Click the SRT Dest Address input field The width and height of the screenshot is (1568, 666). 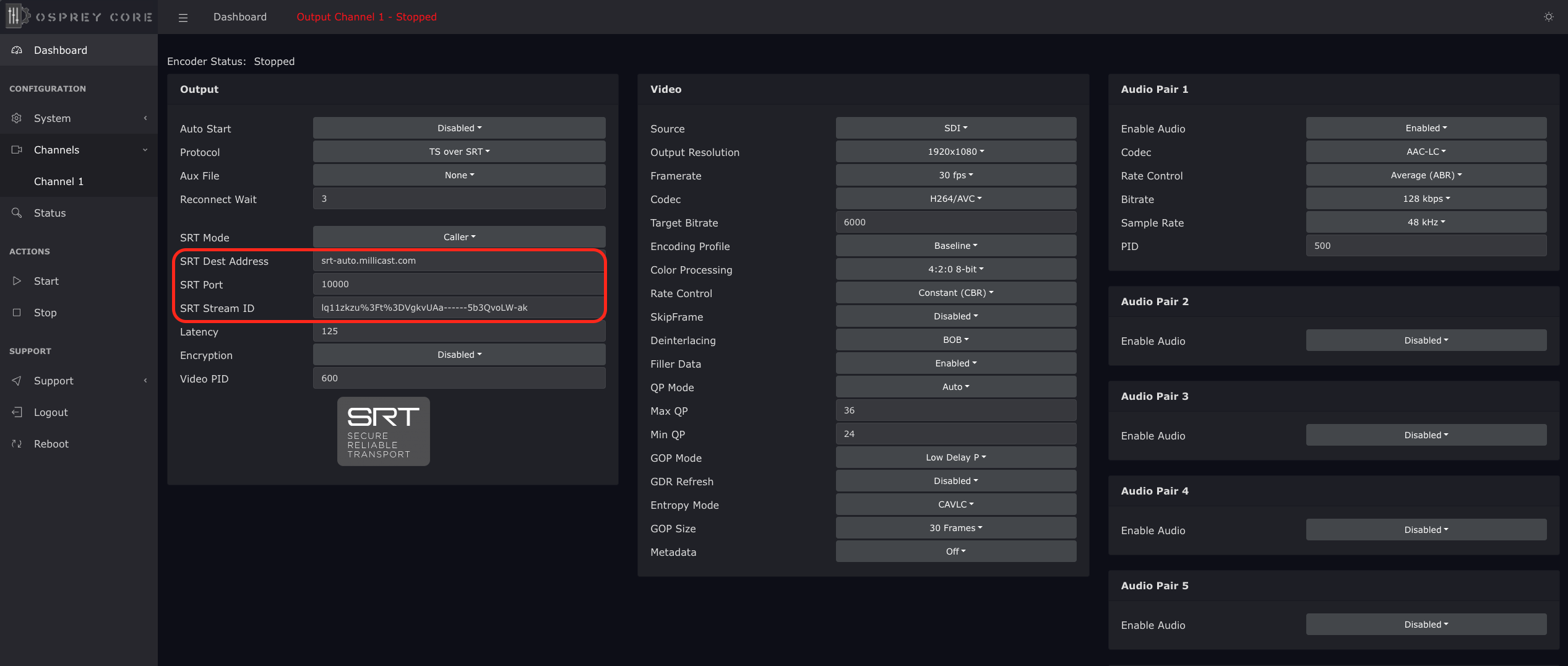[459, 261]
